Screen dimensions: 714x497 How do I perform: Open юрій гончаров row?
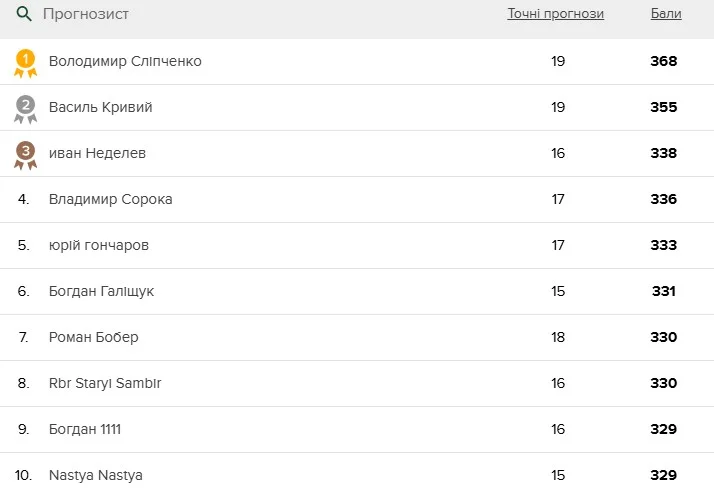[x=98, y=245]
